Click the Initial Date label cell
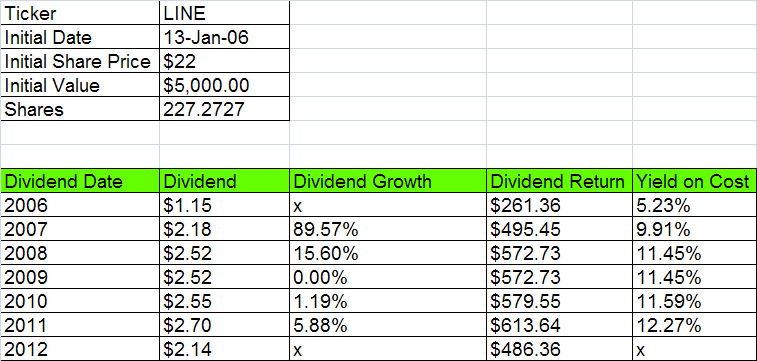The width and height of the screenshot is (757, 361). [x=80, y=37]
